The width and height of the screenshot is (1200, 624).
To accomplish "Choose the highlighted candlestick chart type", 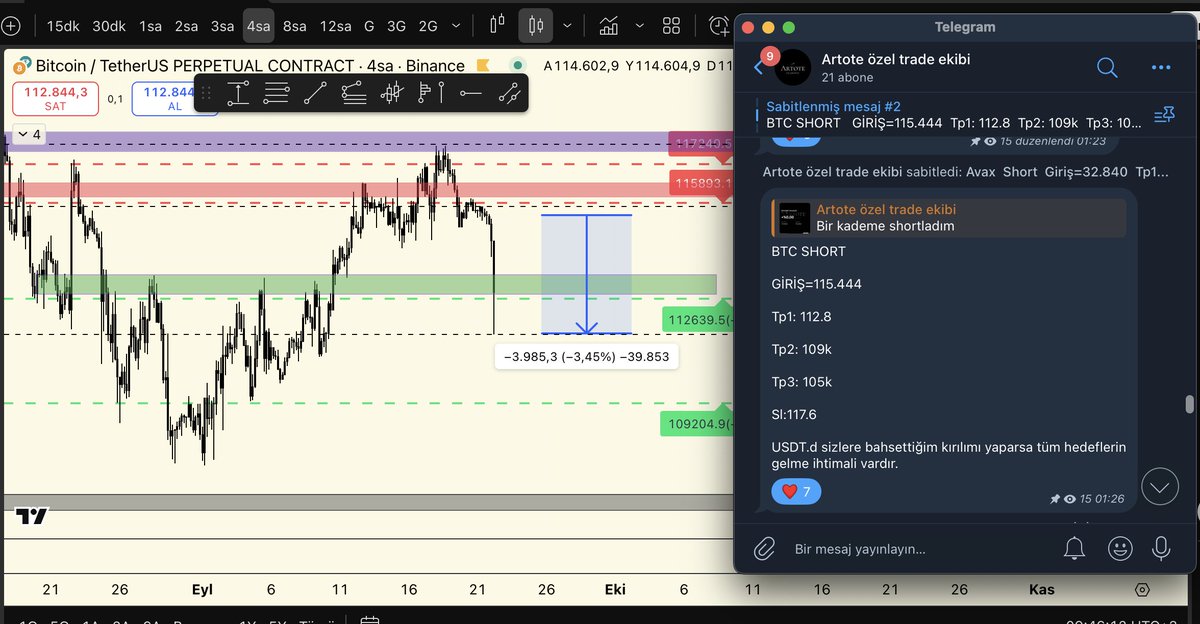I will coord(537,25).
